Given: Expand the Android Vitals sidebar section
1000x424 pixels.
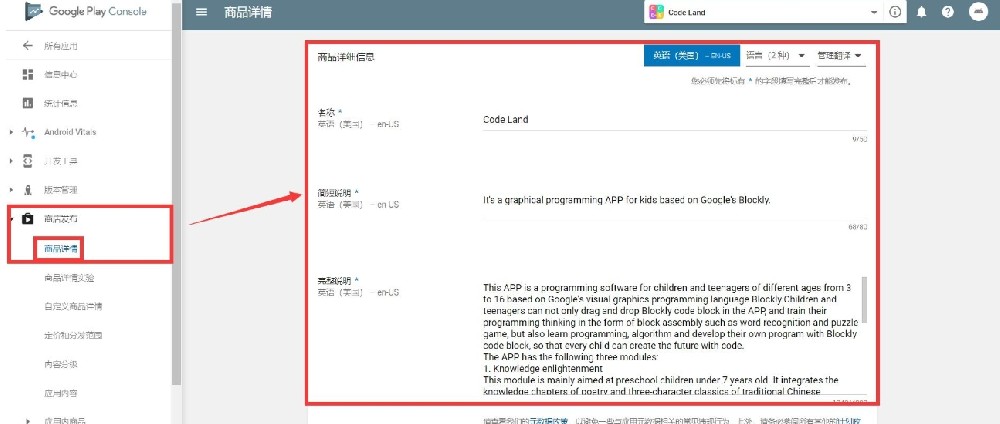Looking at the screenshot, I should (x=11, y=132).
